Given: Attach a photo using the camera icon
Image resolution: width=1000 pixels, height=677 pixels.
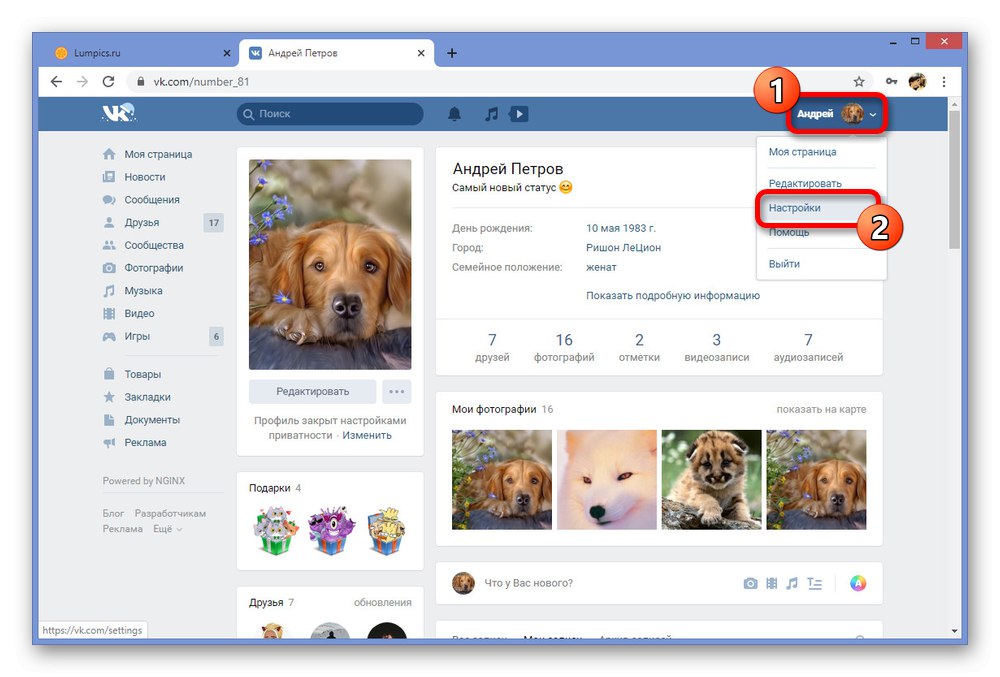Looking at the screenshot, I should (x=750, y=582).
